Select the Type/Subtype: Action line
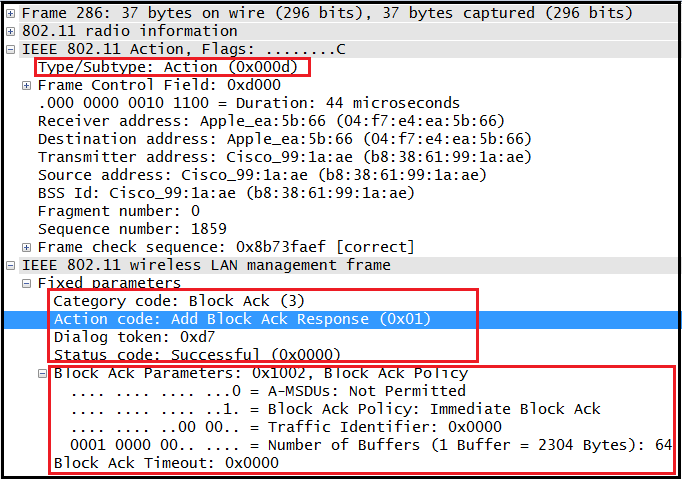This screenshot has width=682, height=479. tap(172, 67)
